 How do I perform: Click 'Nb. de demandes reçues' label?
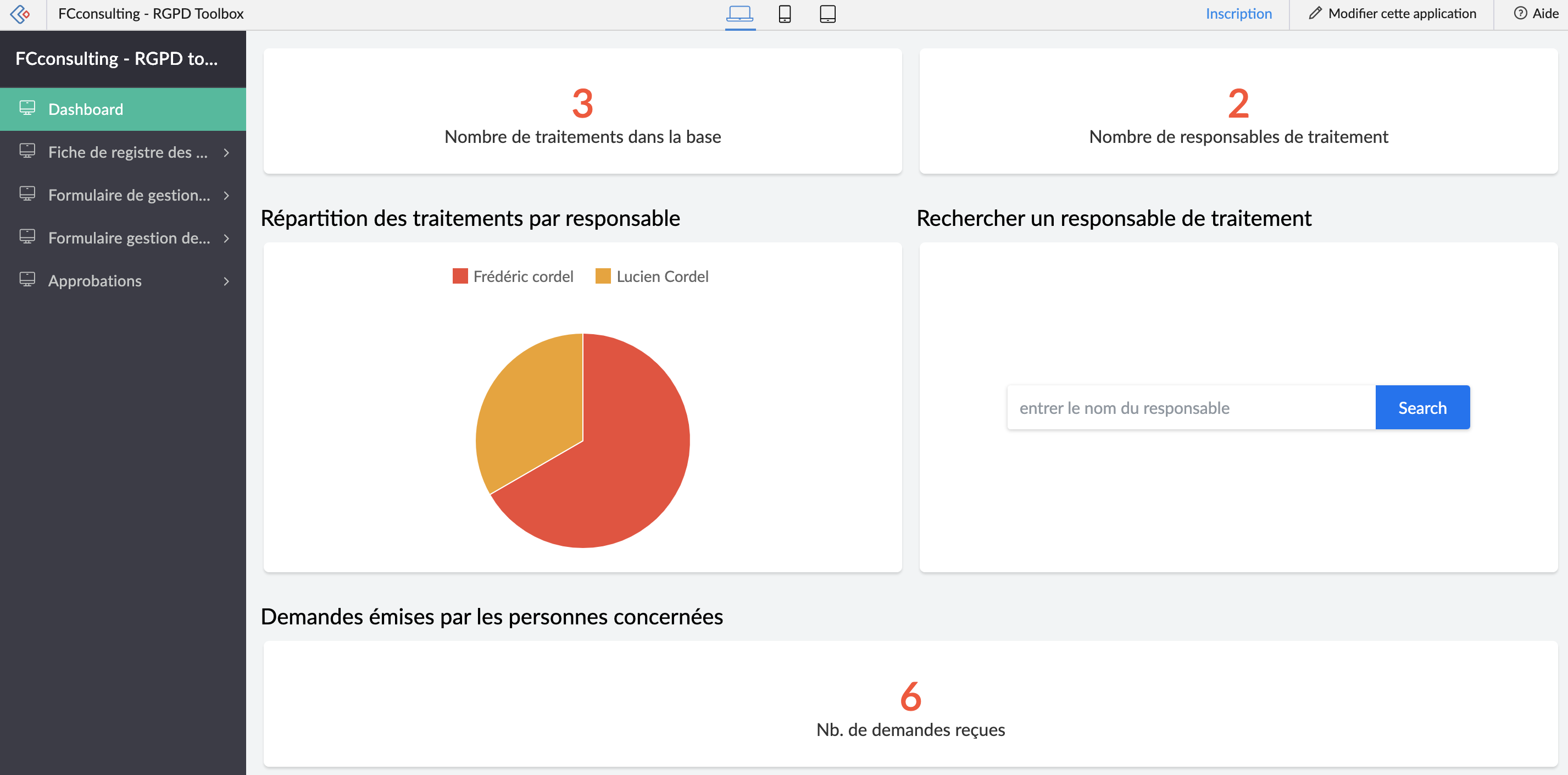(x=910, y=730)
